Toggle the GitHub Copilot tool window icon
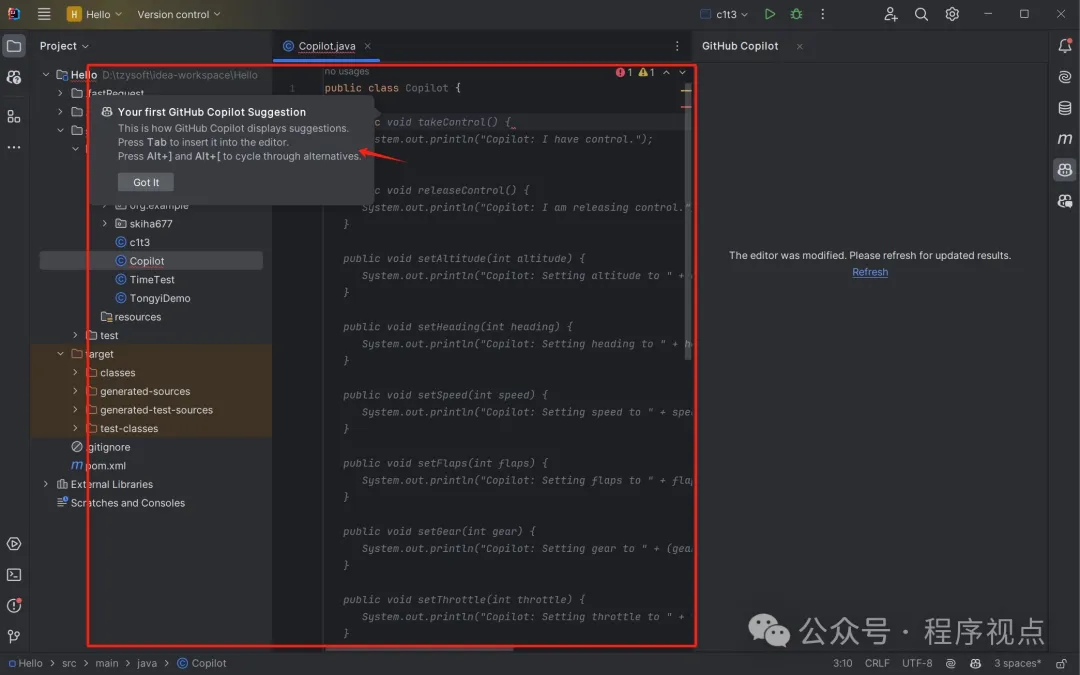The image size is (1080, 675). 1065,169
